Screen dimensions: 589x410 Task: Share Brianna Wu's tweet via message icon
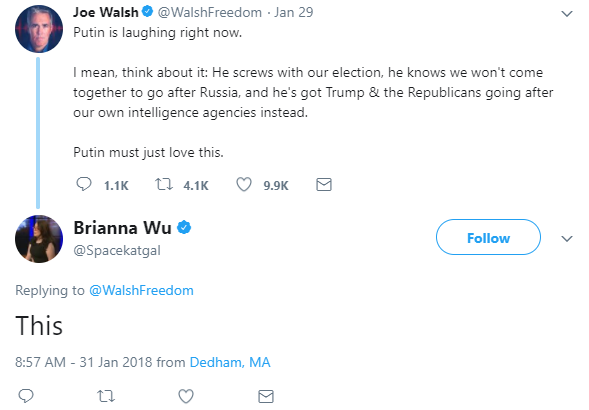[x=266, y=396]
